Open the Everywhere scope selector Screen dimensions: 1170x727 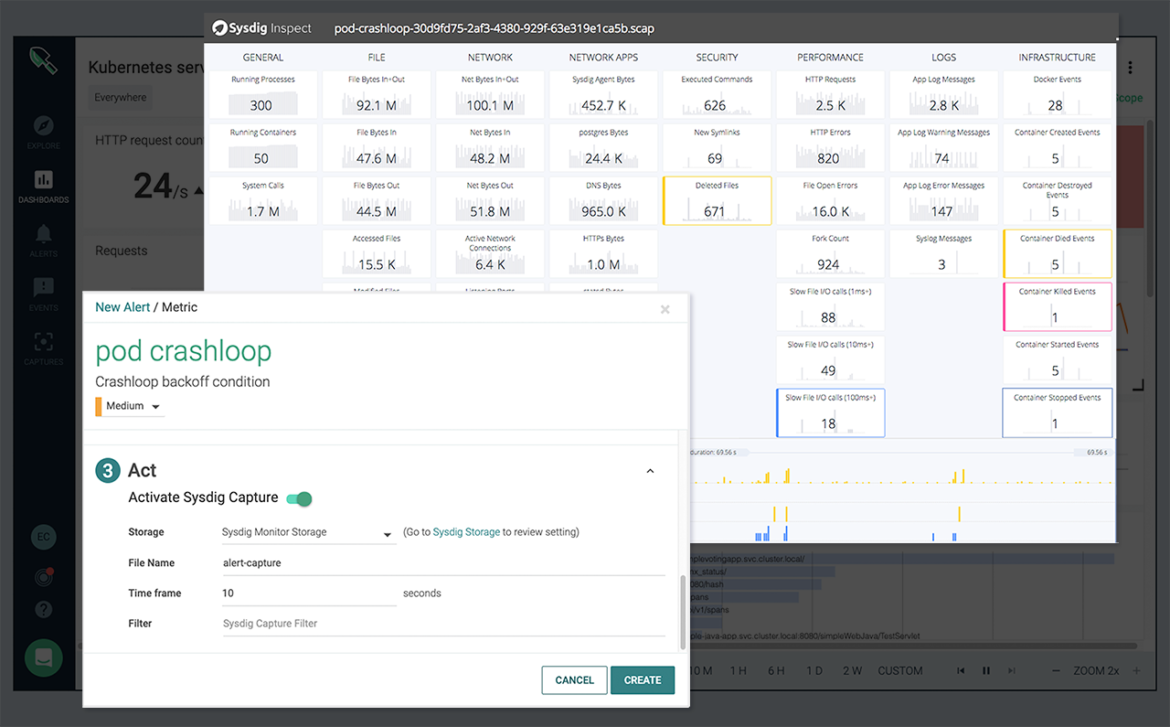click(120, 97)
